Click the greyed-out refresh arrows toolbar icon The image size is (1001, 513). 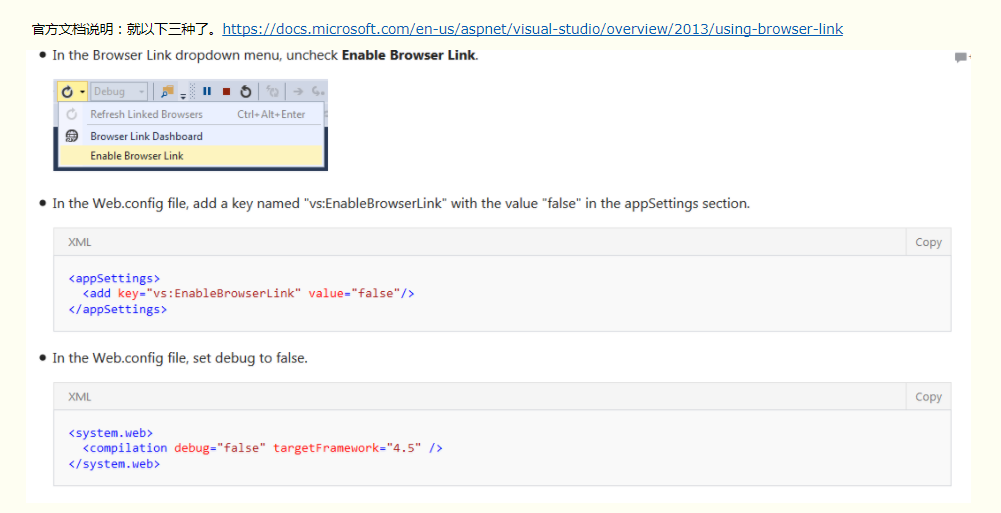click(x=272, y=91)
